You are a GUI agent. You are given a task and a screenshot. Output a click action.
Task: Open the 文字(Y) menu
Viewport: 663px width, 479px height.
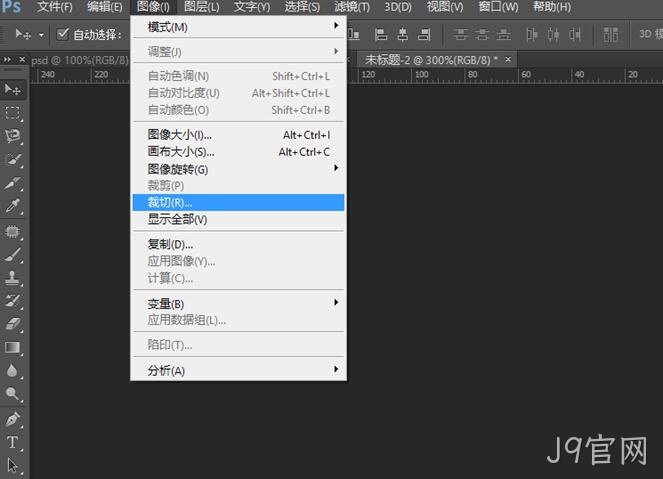coord(252,7)
